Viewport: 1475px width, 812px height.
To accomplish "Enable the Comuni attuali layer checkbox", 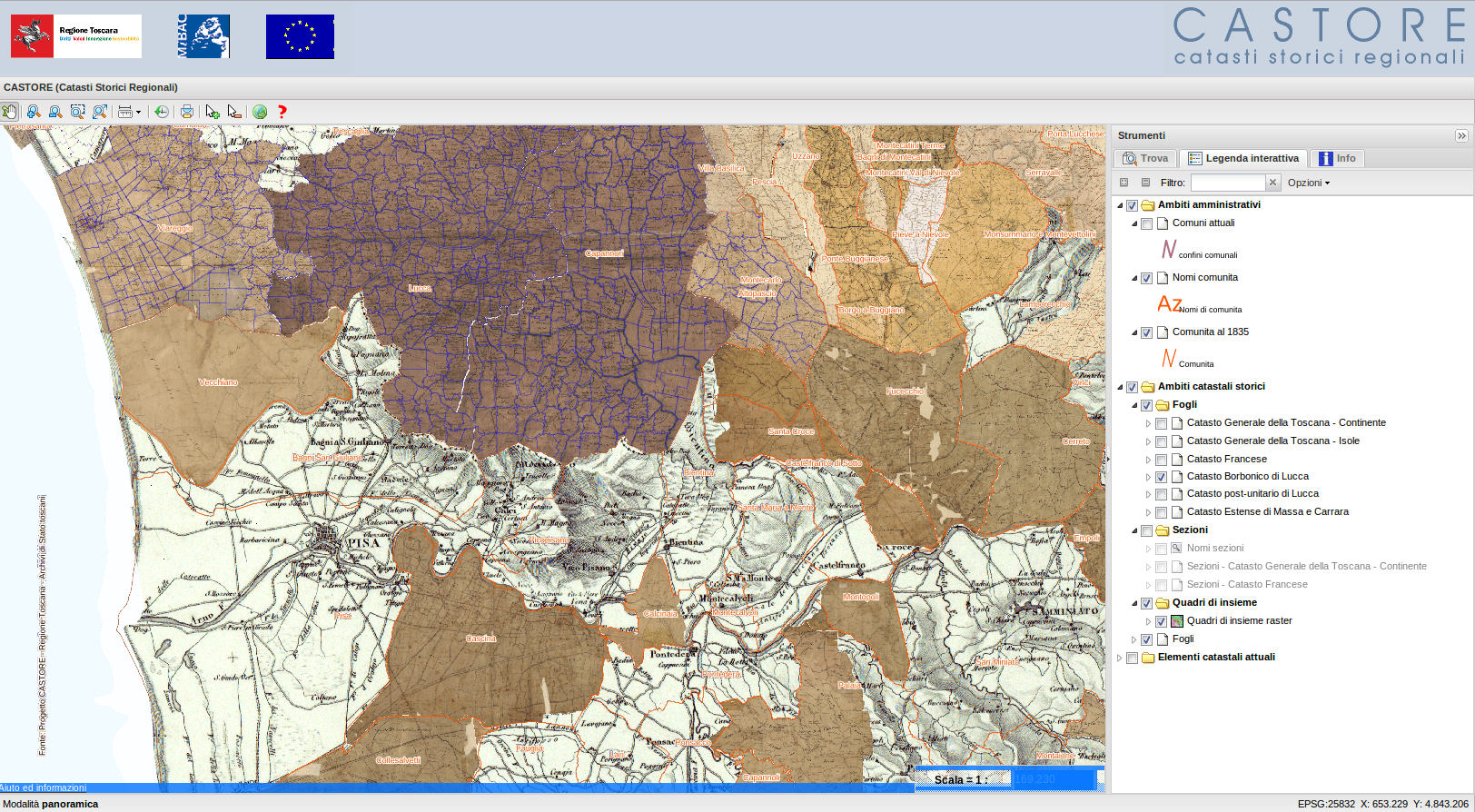I will pyautogui.click(x=1147, y=223).
